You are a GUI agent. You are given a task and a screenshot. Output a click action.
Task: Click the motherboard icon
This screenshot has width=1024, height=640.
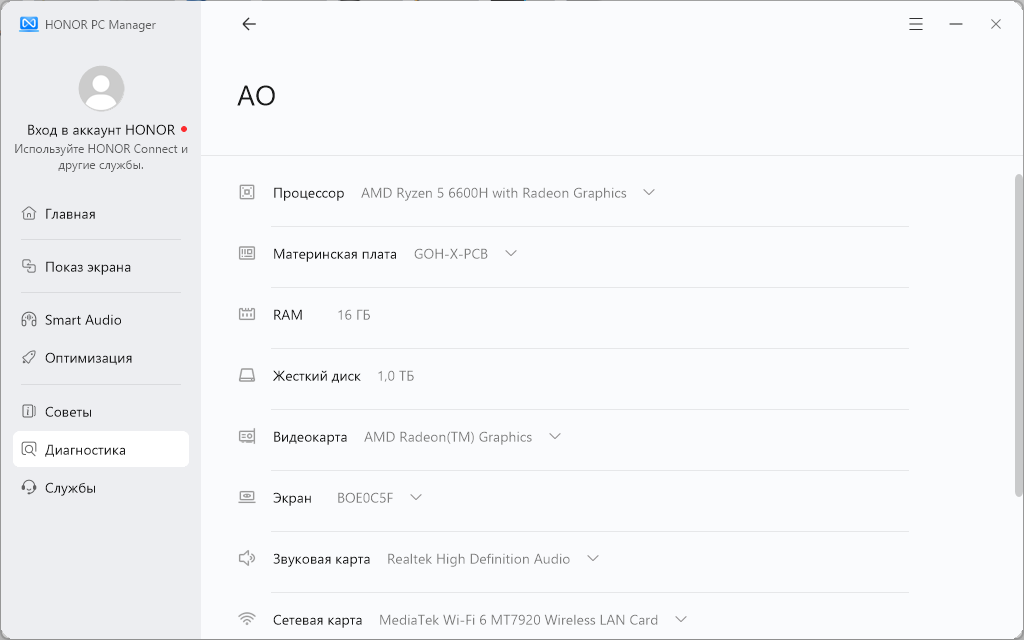click(x=247, y=254)
